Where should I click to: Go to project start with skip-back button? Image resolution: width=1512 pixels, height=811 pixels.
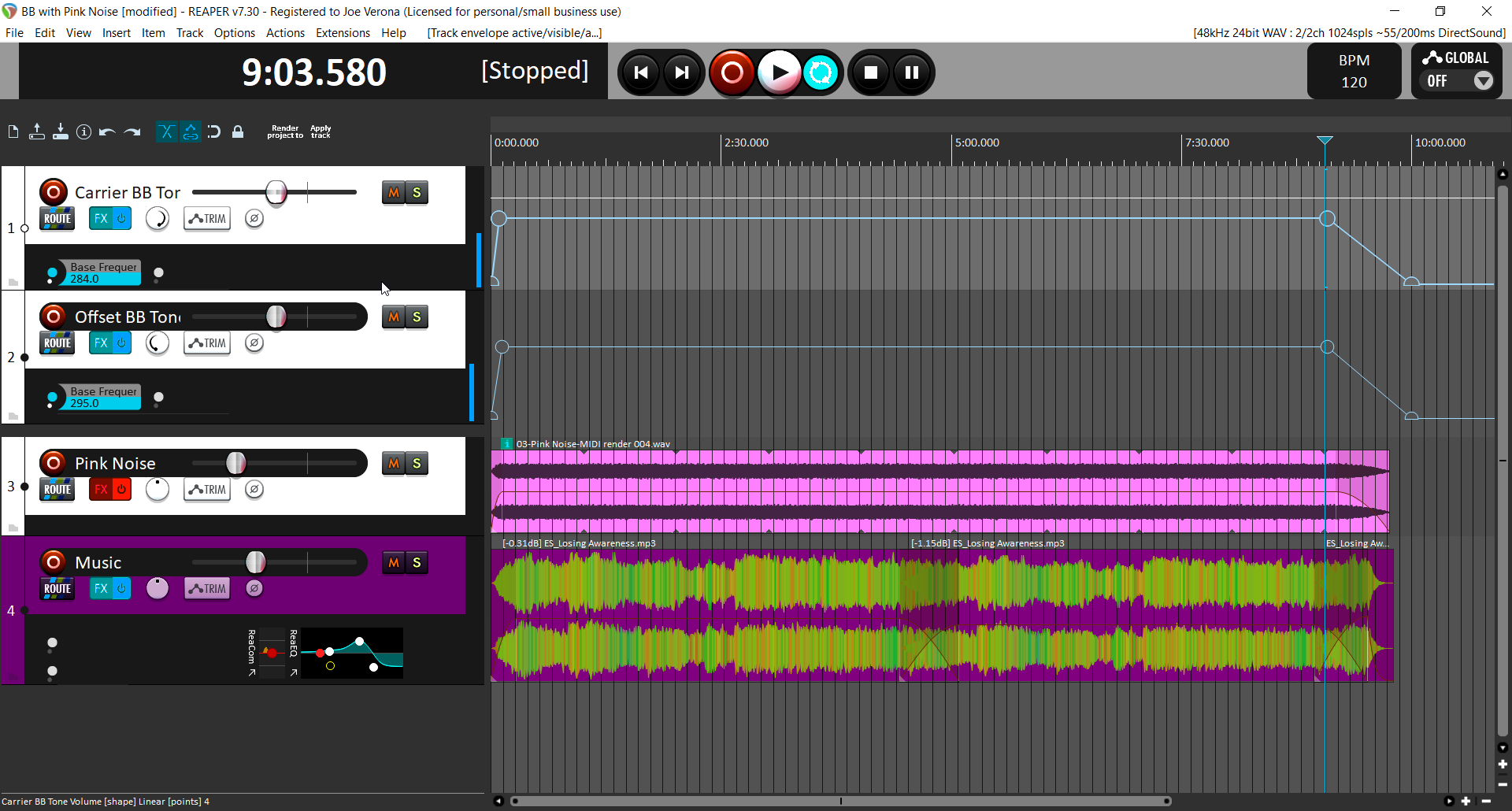tap(641, 72)
